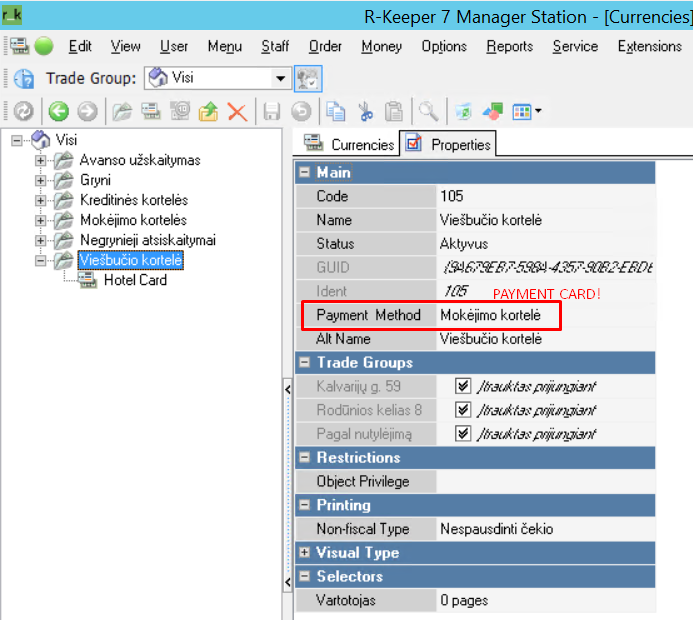The image size is (693, 620).
Task: Click the export-to-spreadsheet icon in toolbar
Action: (x=464, y=111)
